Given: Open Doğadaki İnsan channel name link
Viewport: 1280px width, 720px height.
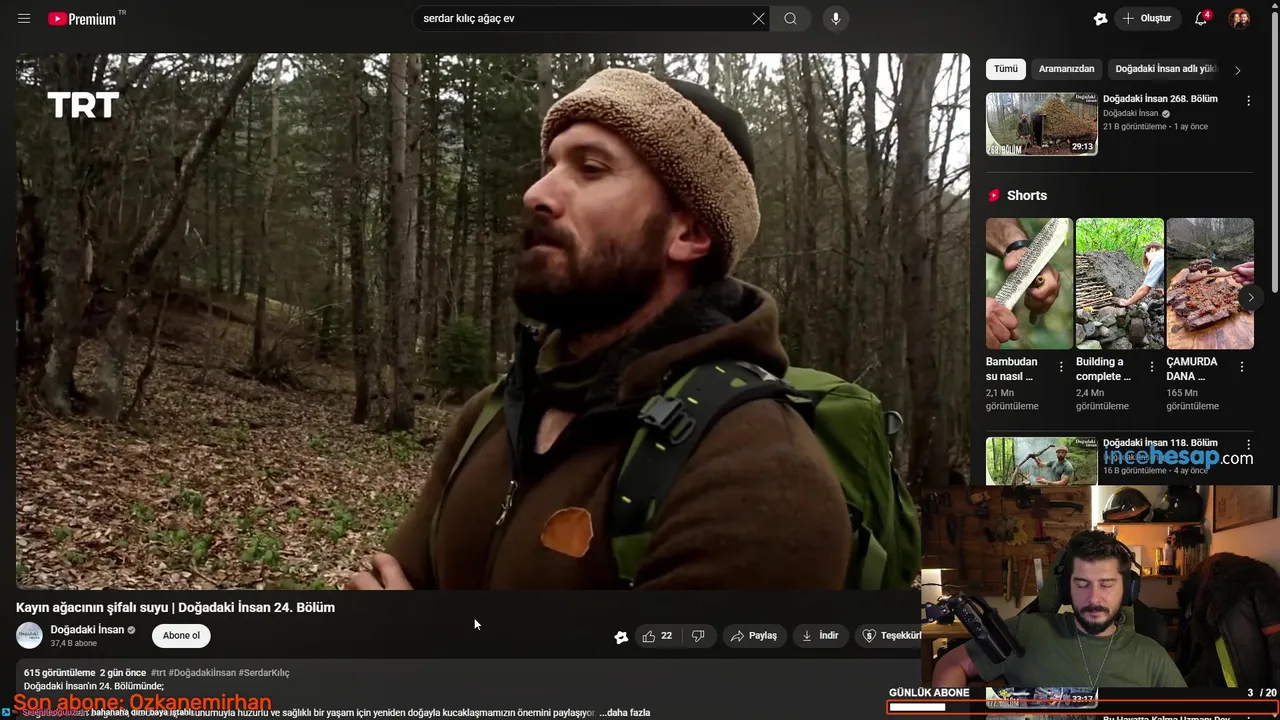Looking at the screenshot, I should click(x=87, y=630).
